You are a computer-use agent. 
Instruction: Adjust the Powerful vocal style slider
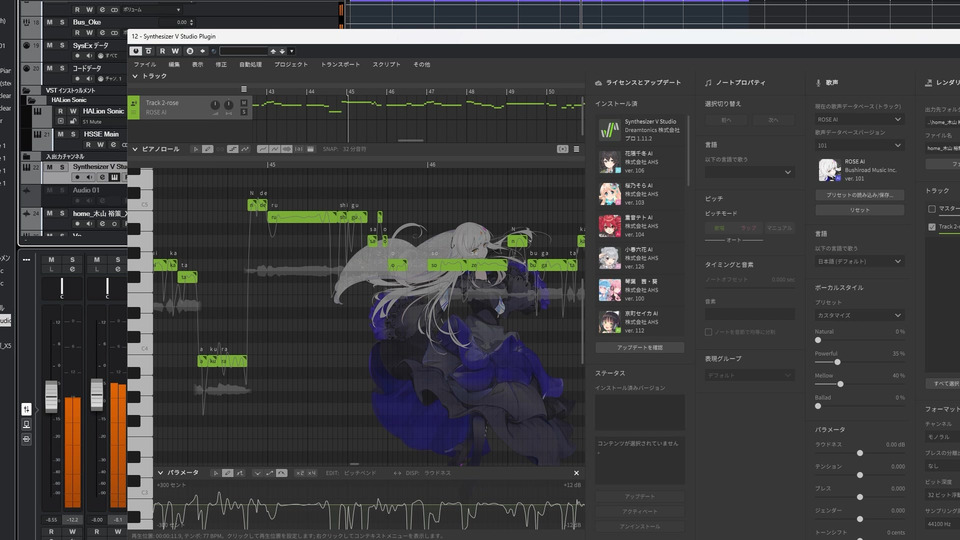click(837, 362)
